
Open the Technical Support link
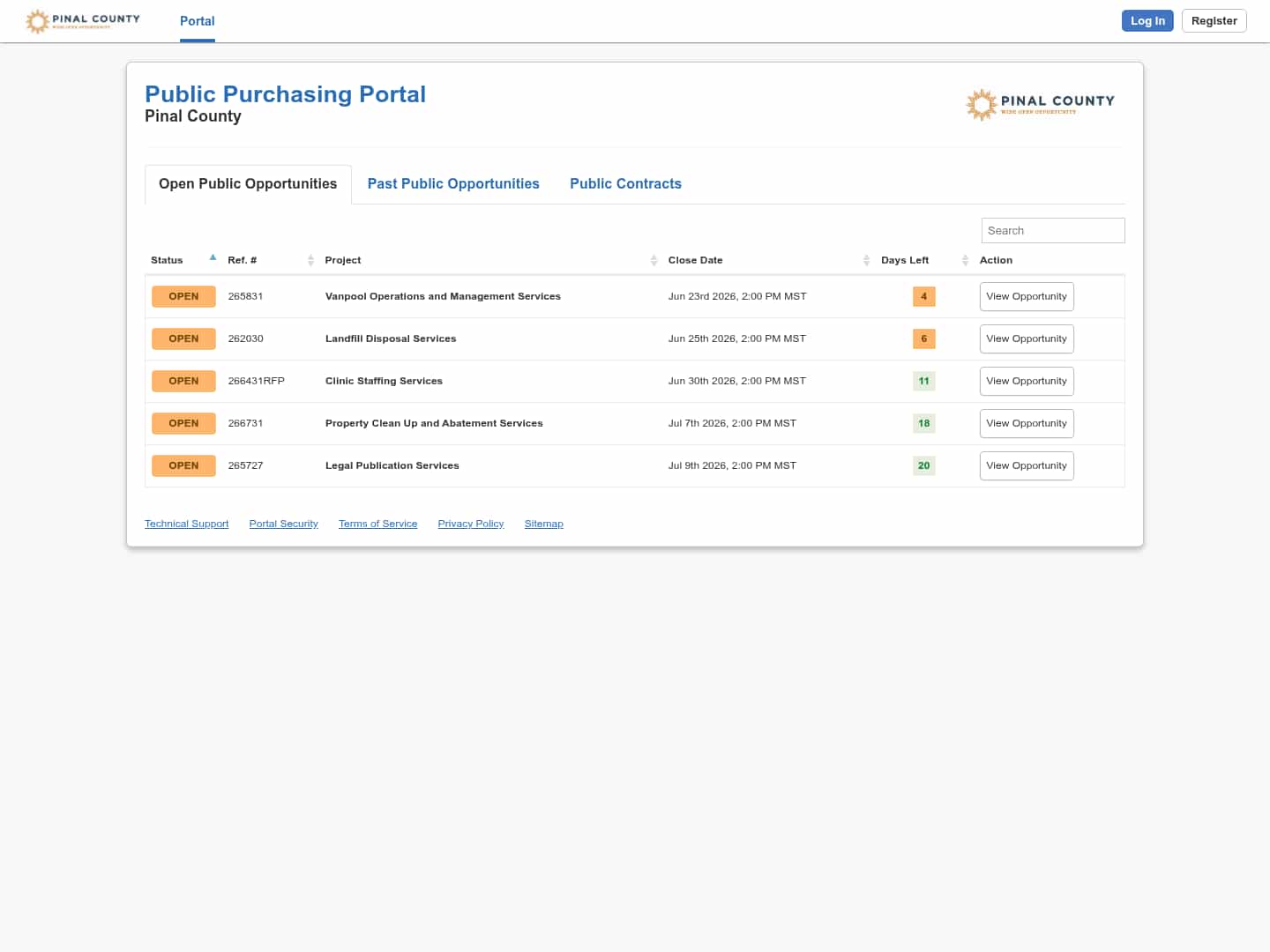coord(186,524)
